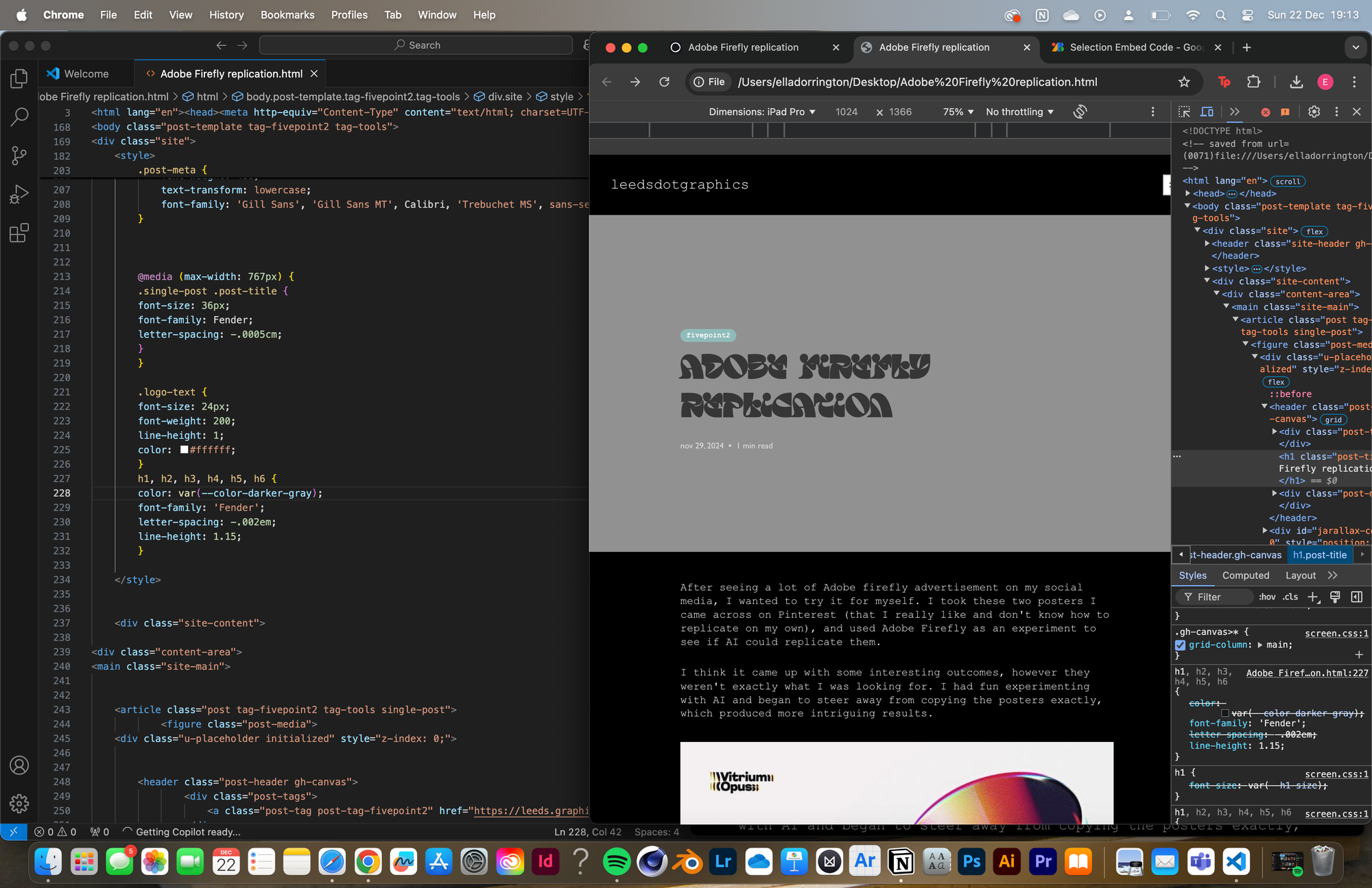Collapse div.site-content node in DOM tree
The image size is (1372, 888).
(x=1207, y=281)
